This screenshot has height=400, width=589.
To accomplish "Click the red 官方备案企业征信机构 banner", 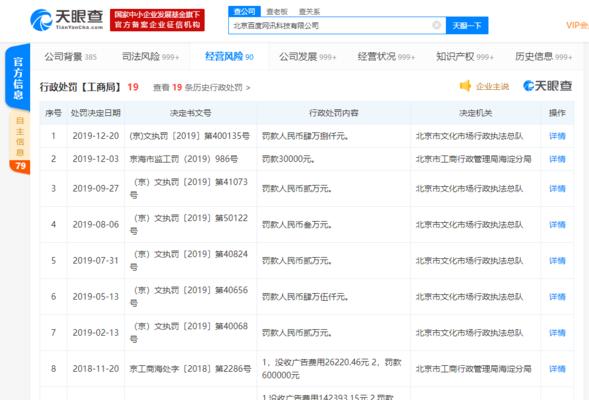I will [157, 20].
